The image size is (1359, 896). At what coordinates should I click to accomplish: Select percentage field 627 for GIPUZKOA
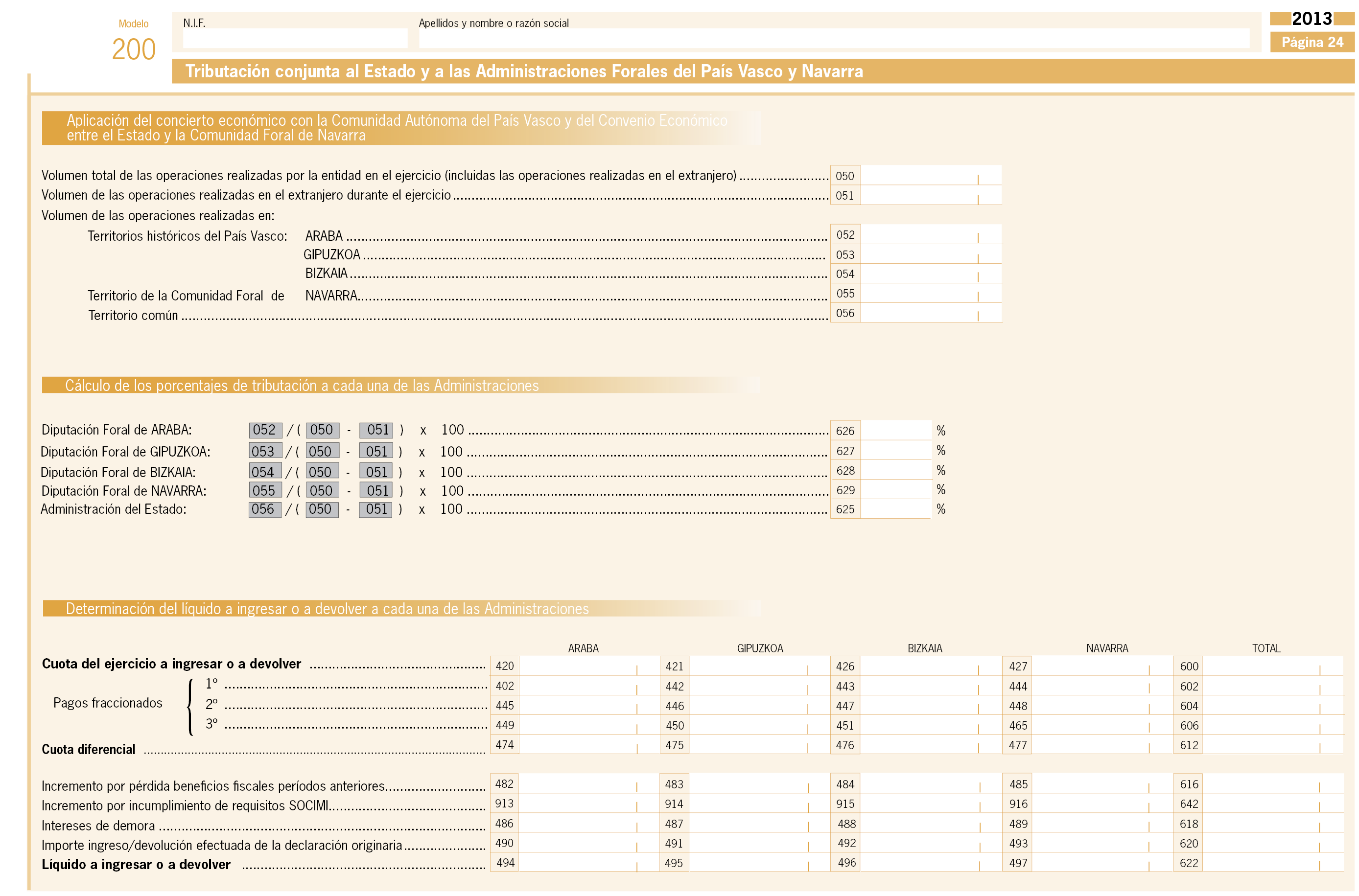point(895,450)
